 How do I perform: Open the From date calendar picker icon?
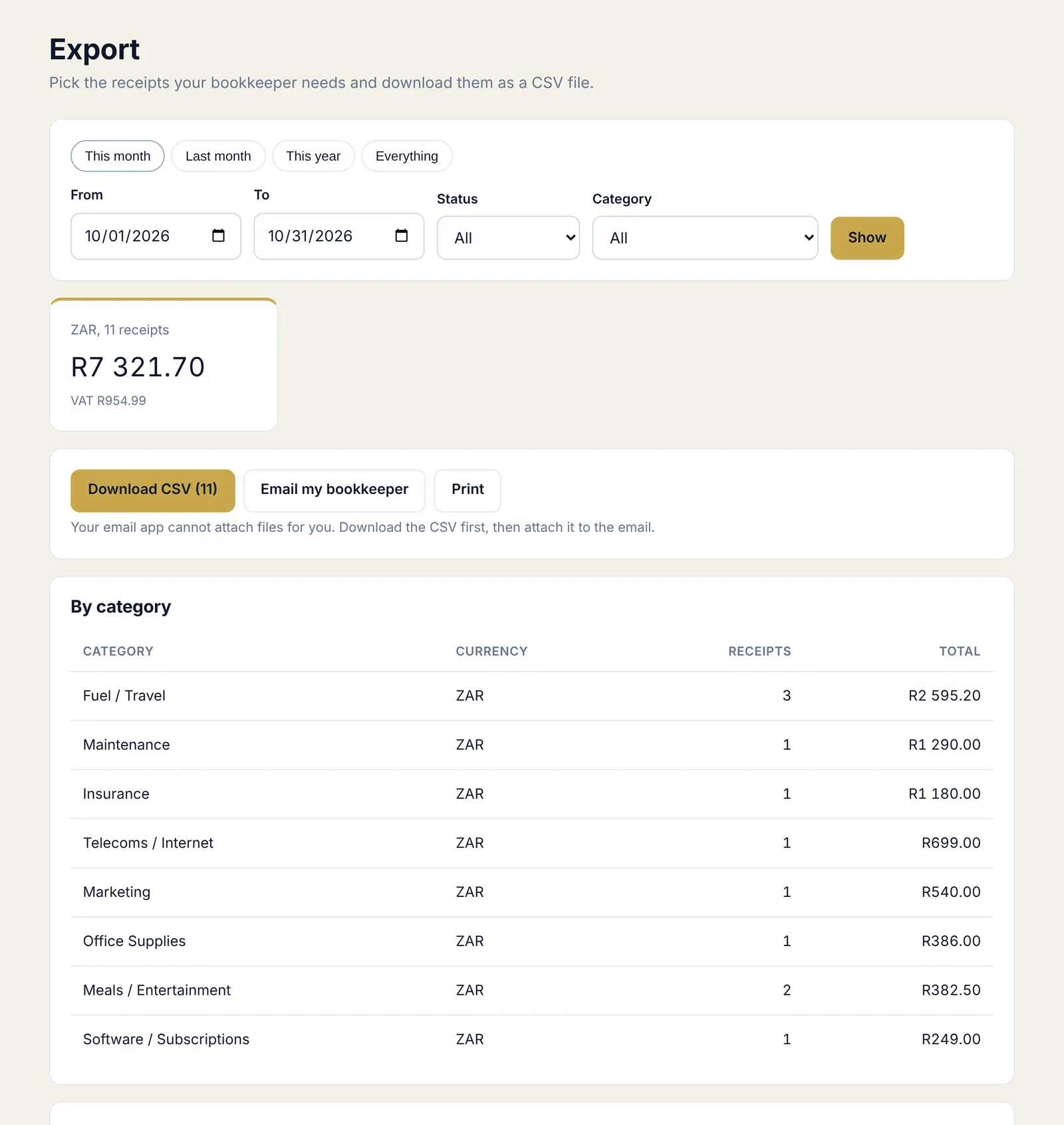tap(218, 235)
